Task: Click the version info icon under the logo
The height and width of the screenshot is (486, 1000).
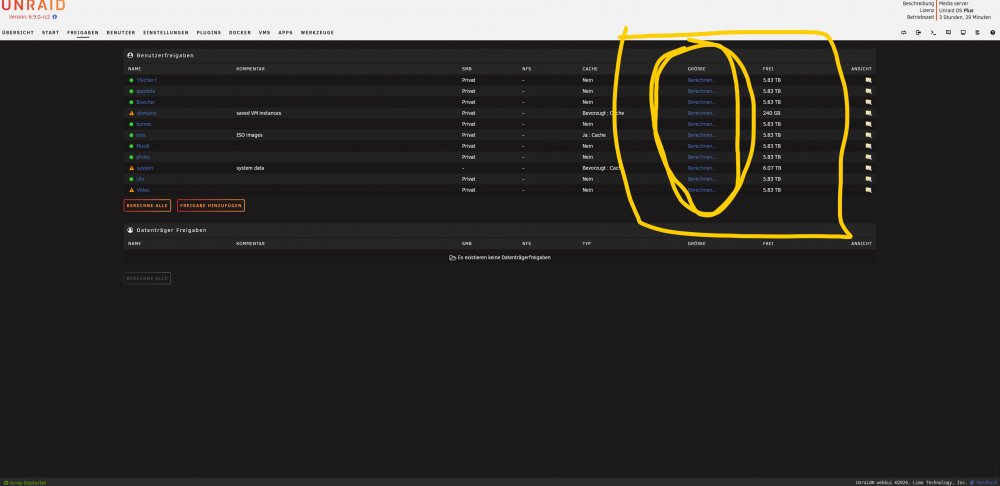Action: pos(55,17)
